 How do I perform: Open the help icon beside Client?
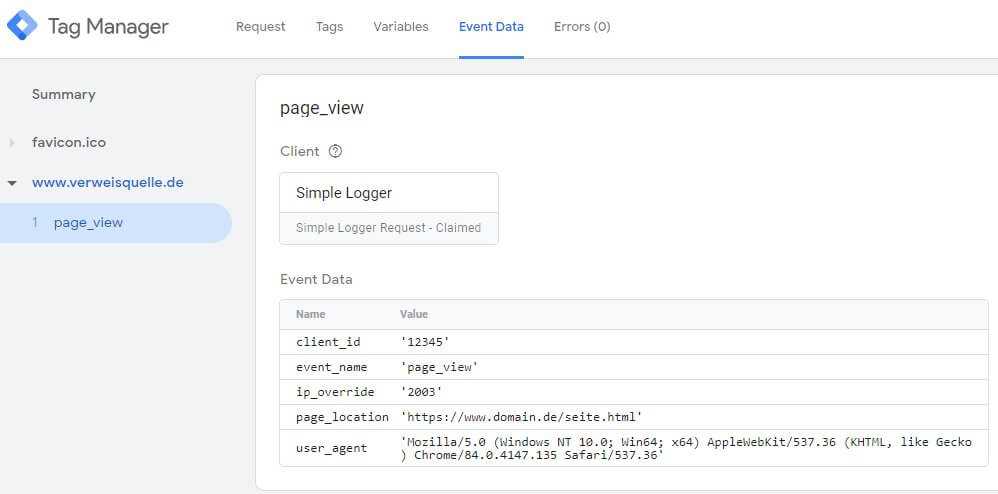(x=335, y=152)
